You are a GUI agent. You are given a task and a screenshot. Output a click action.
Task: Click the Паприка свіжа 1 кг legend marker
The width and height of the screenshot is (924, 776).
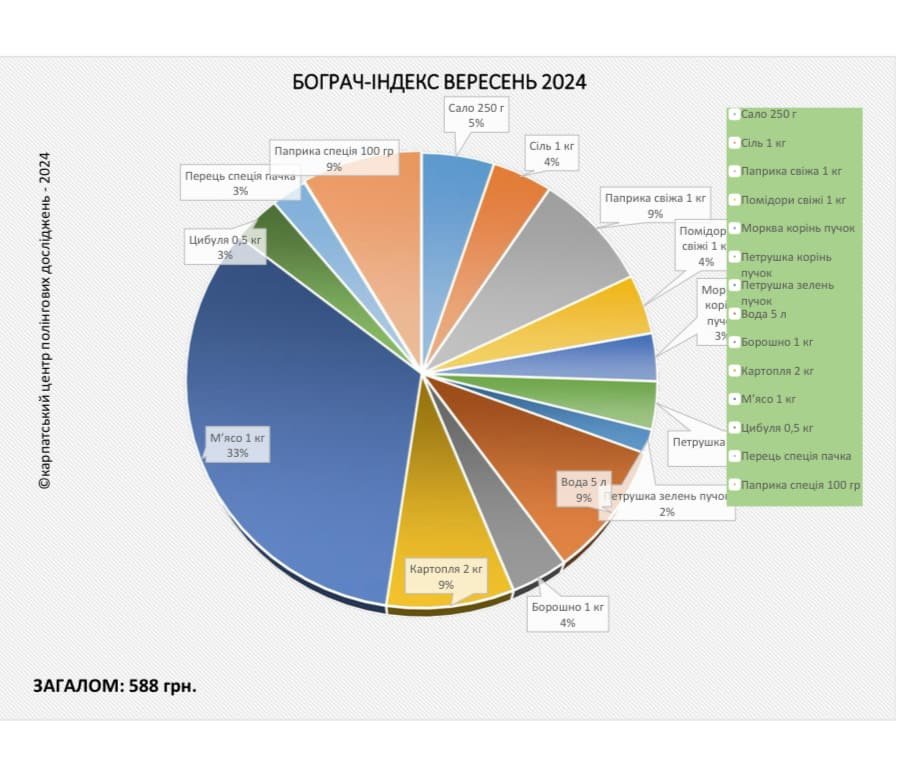[x=734, y=171]
